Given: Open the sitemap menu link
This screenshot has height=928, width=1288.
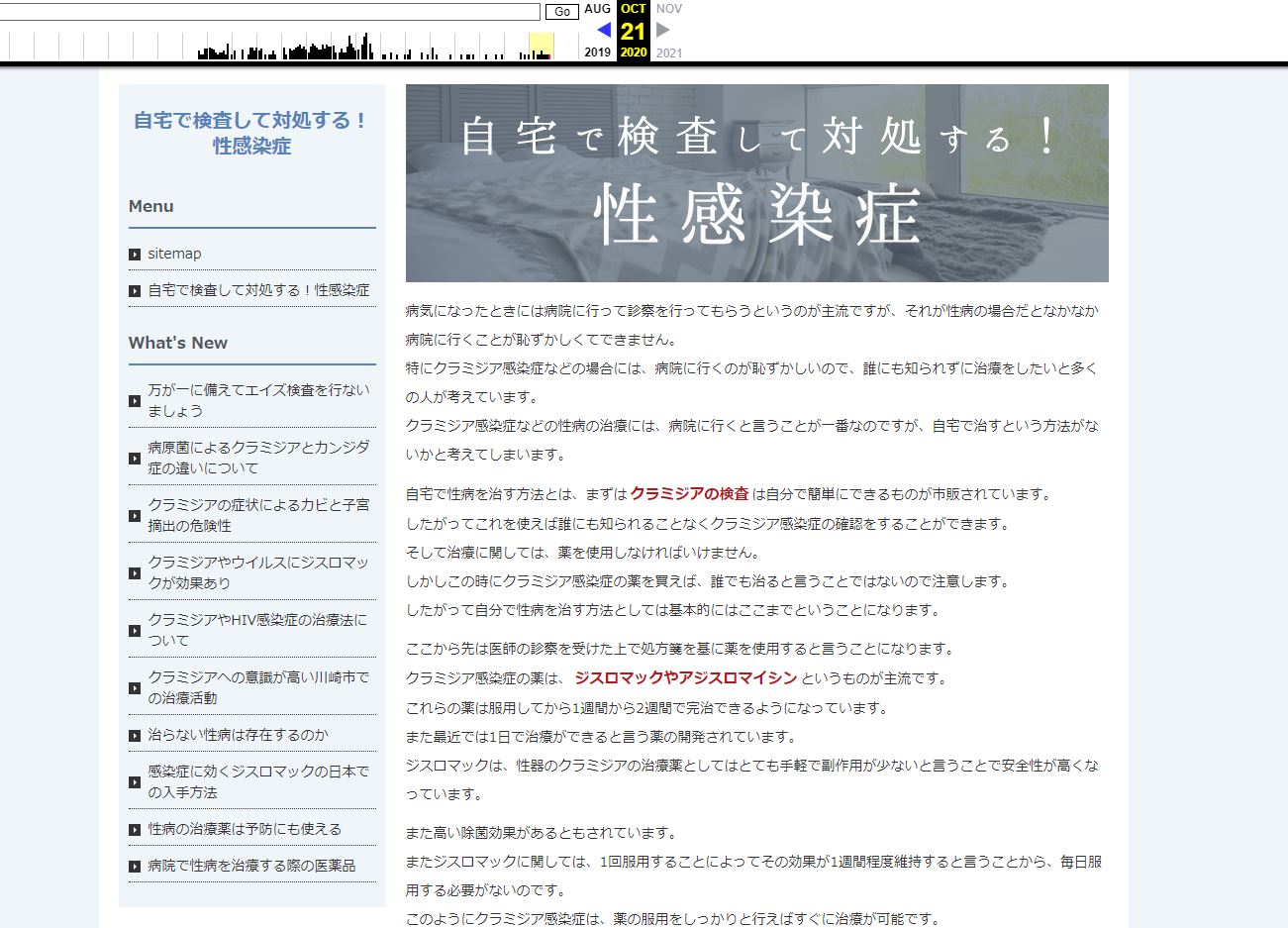Looking at the screenshot, I should click(174, 254).
